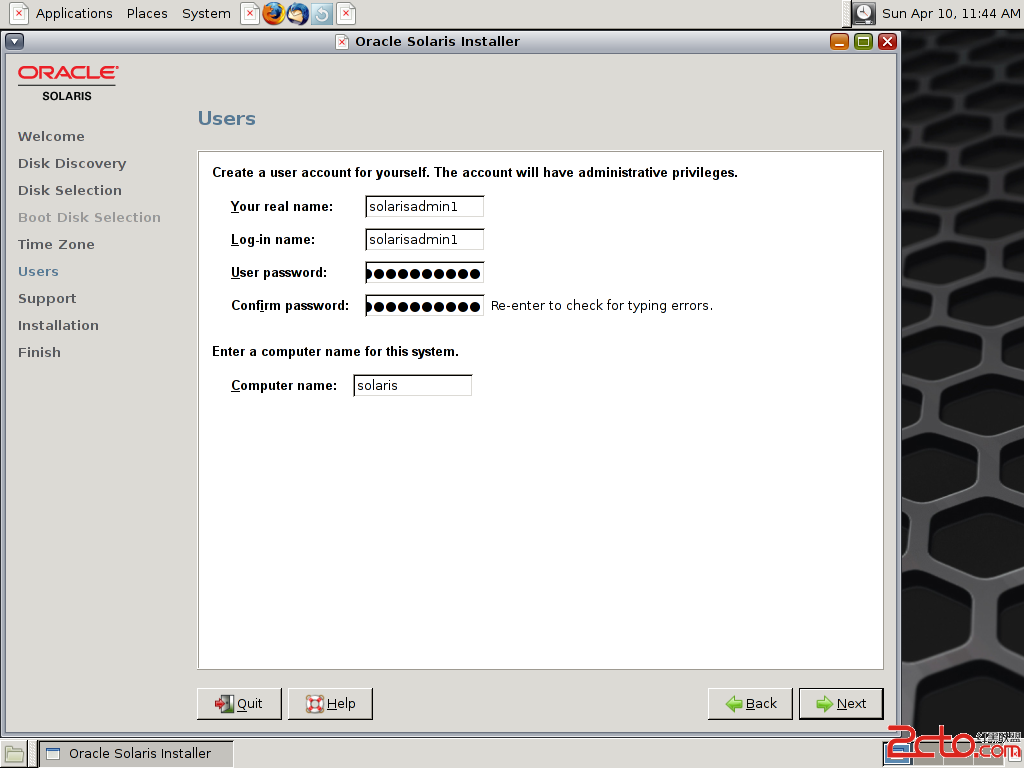Open the Applications menu

pos(74,13)
